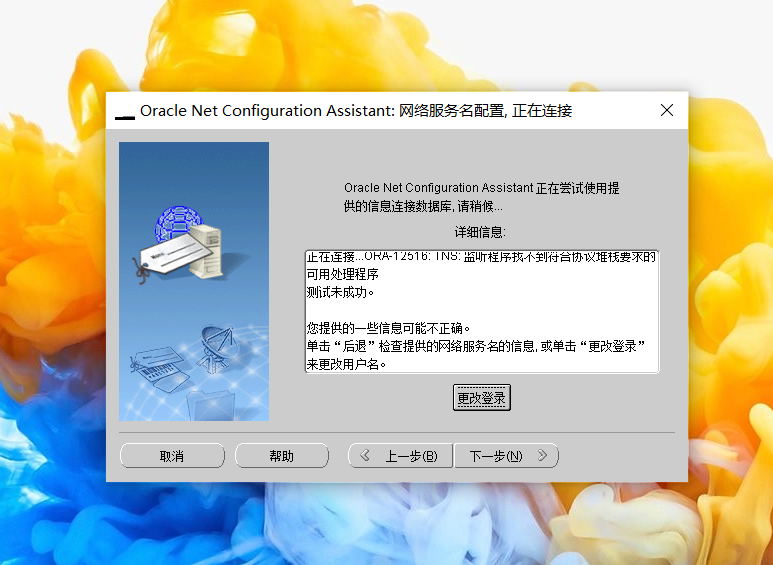This screenshot has width=773, height=565.
Task: Open help via 帮助 button
Action: pyautogui.click(x=281, y=456)
